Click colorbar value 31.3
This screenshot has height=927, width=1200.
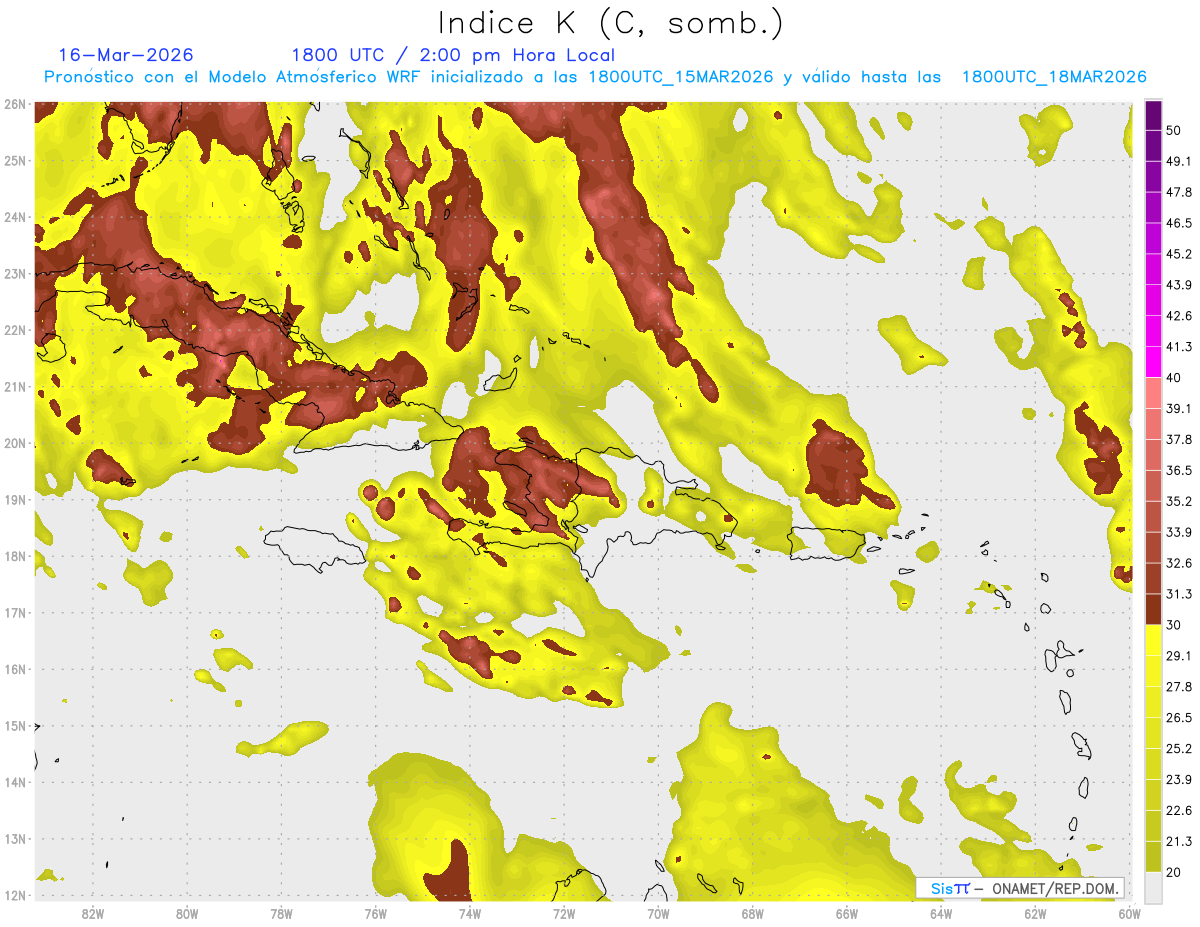coord(1179,594)
